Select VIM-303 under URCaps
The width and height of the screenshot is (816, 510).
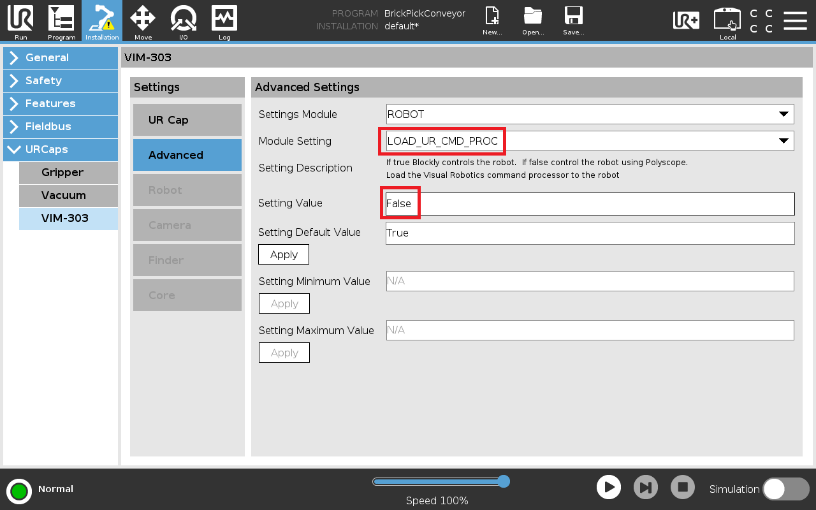68,218
